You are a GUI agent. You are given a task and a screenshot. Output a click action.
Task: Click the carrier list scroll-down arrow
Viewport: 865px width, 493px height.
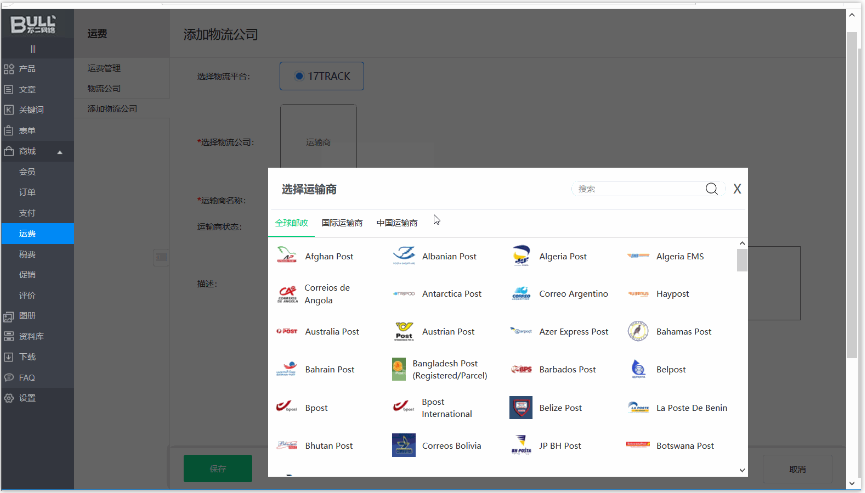pyautogui.click(x=742, y=468)
